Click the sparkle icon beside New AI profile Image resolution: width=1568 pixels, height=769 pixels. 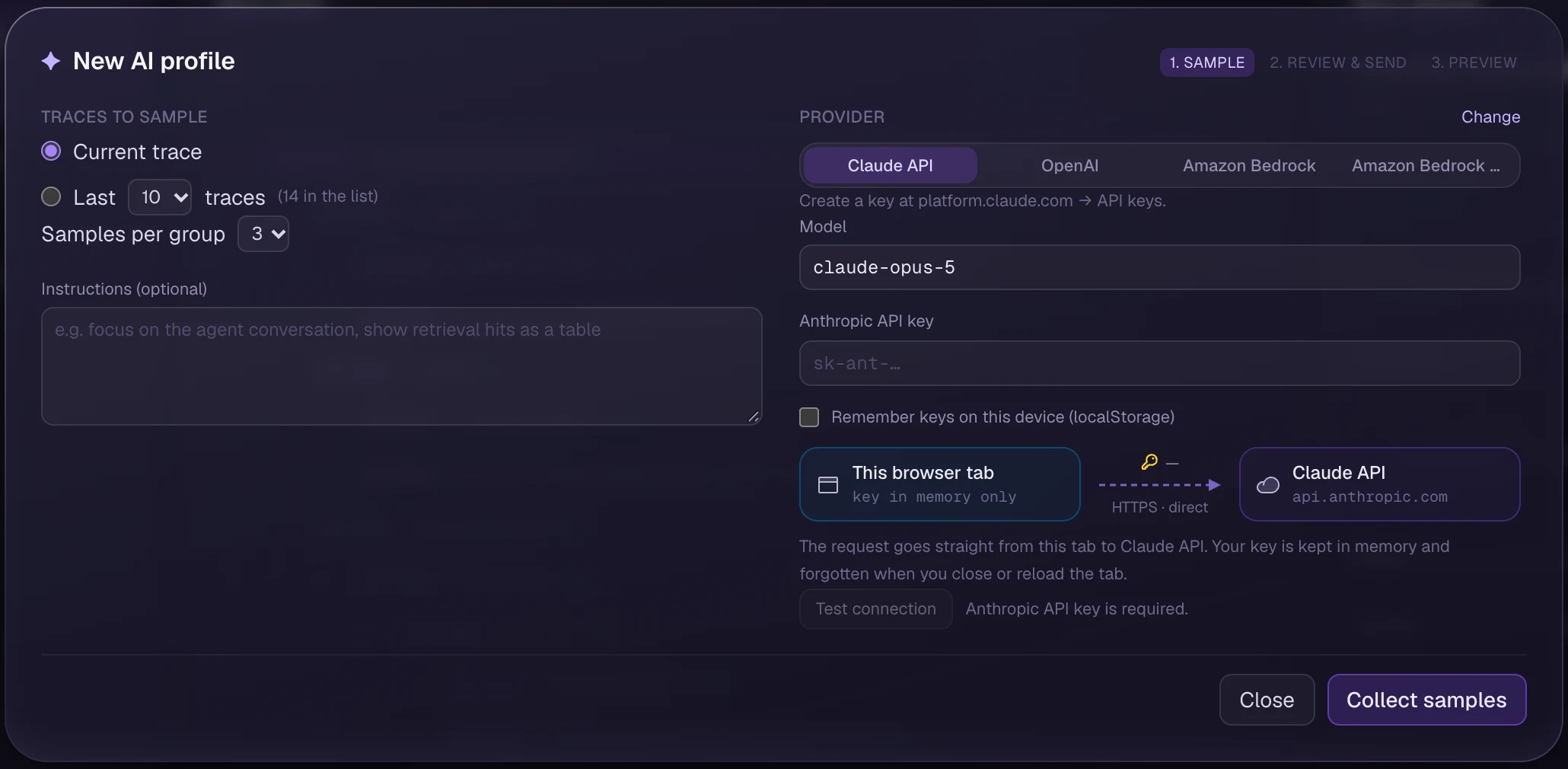[x=51, y=61]
